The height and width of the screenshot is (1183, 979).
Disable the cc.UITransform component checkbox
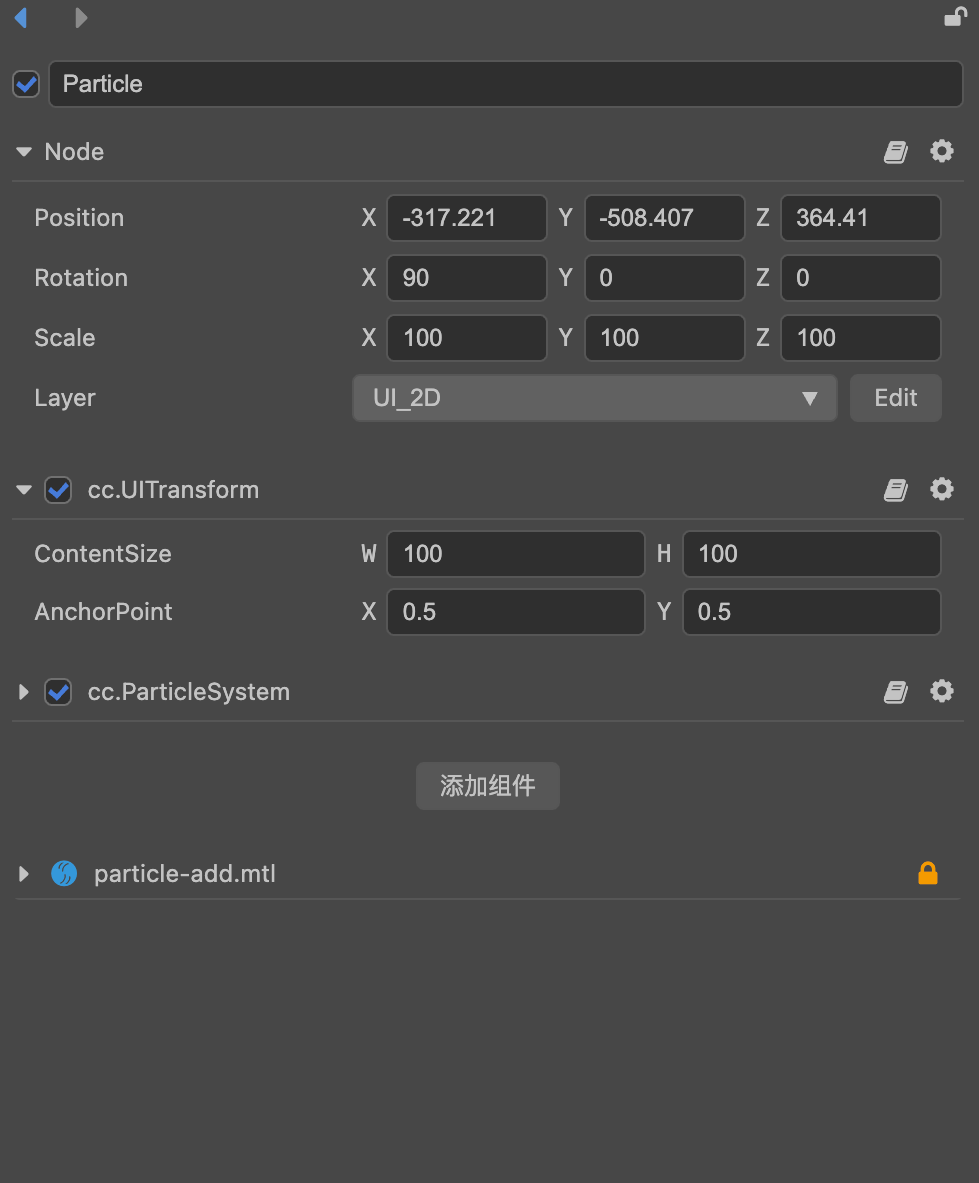click(58, 490)
